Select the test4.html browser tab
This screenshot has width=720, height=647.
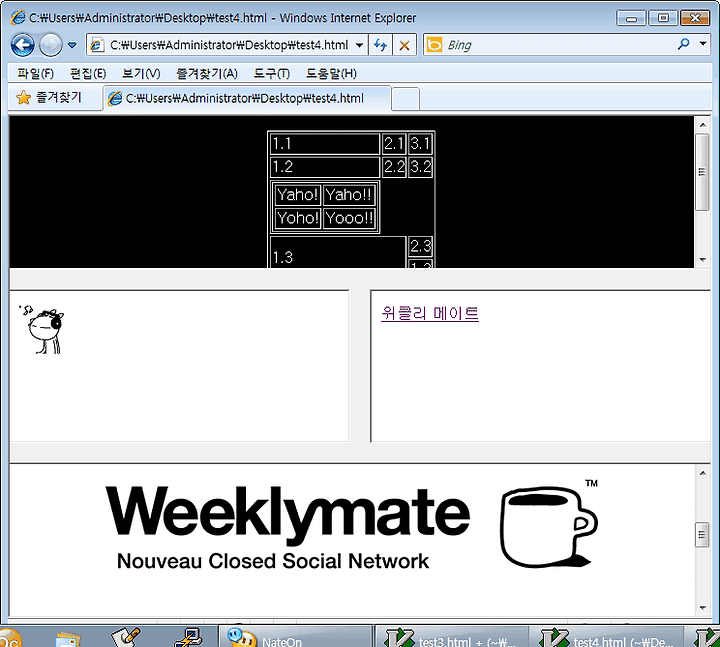[247, 98]
